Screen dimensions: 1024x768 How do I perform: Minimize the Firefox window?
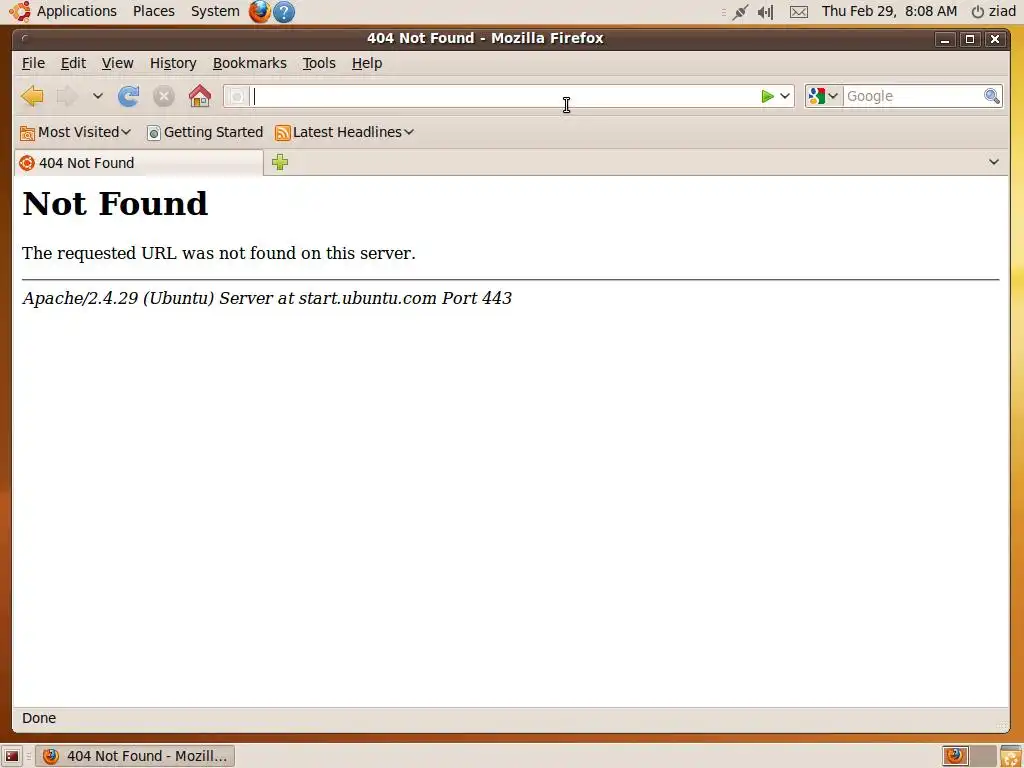coord(944,39)
